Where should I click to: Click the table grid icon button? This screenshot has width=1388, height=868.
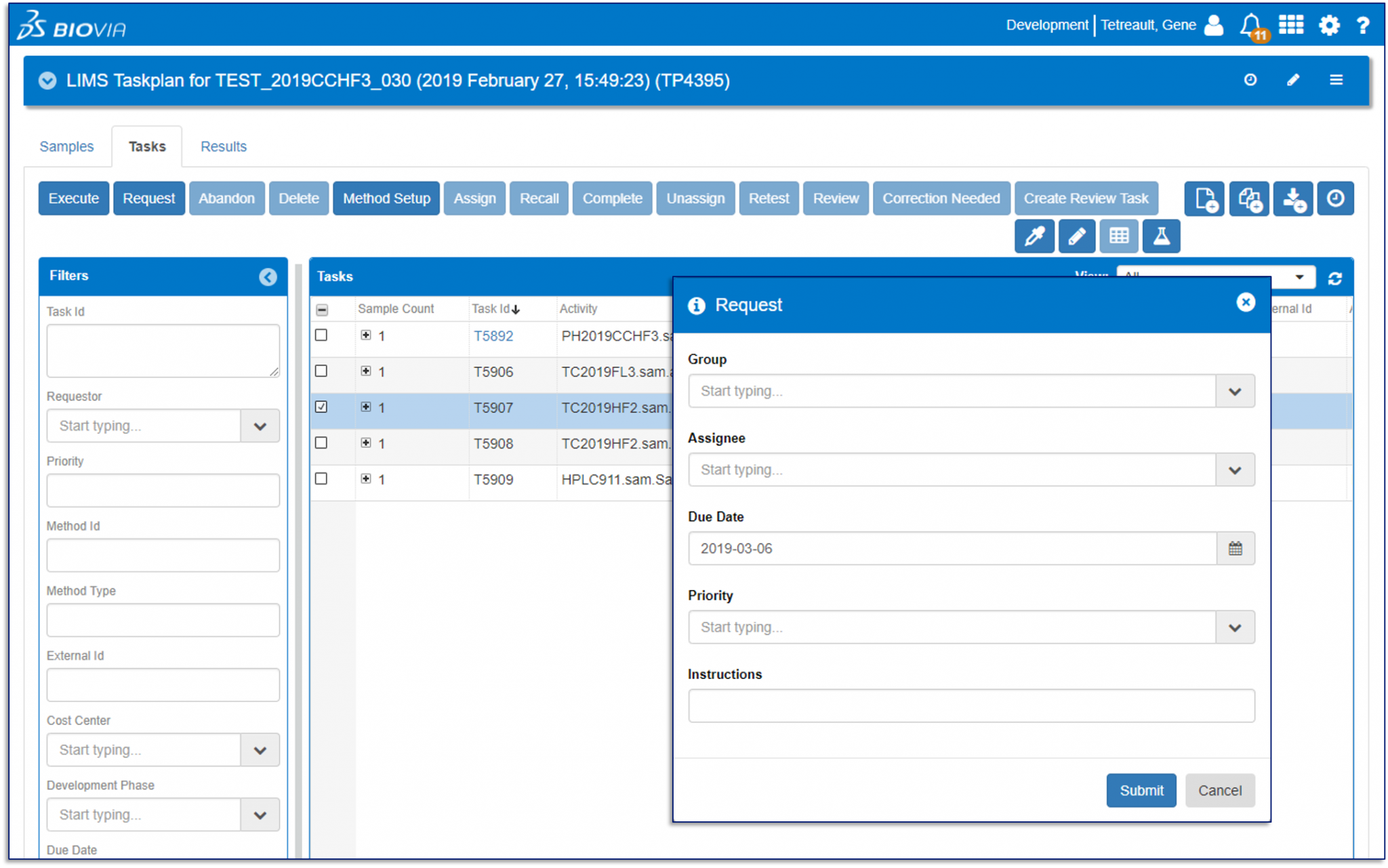[x=1118, y=236]
